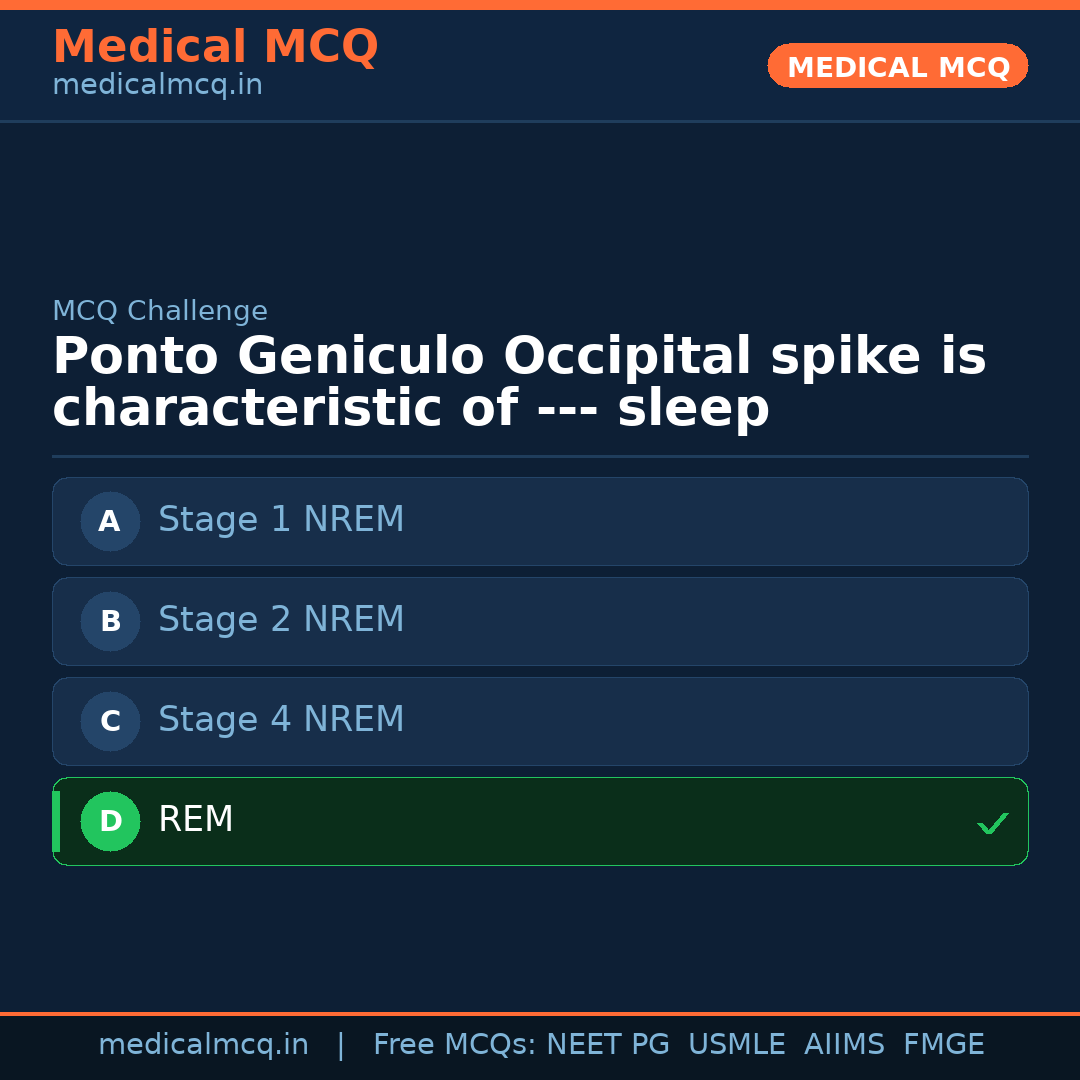Click "NEET PG" in the footer
This screenshot has height=1080, width=1080.
tap(608, 1045)
